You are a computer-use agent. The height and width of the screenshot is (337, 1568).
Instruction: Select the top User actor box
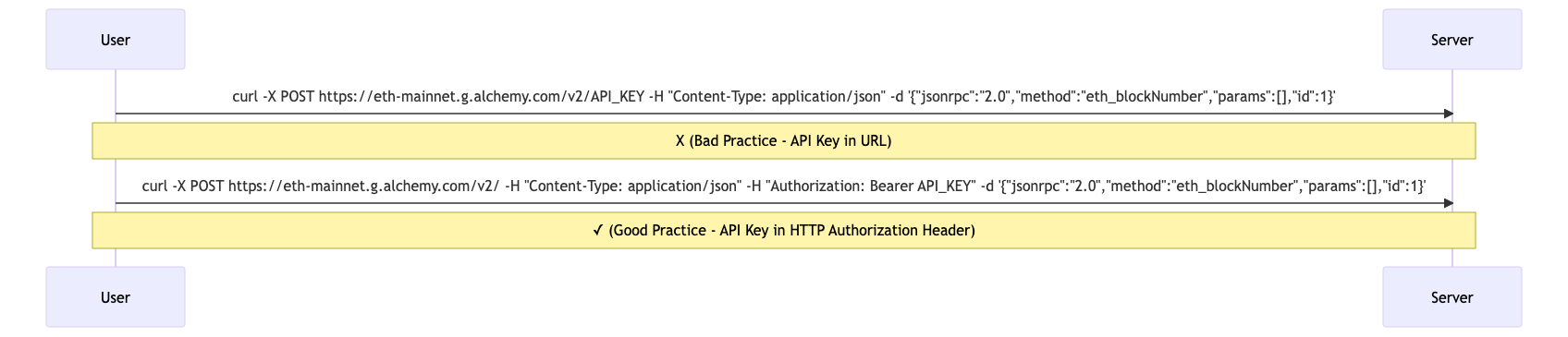point(116,40)
